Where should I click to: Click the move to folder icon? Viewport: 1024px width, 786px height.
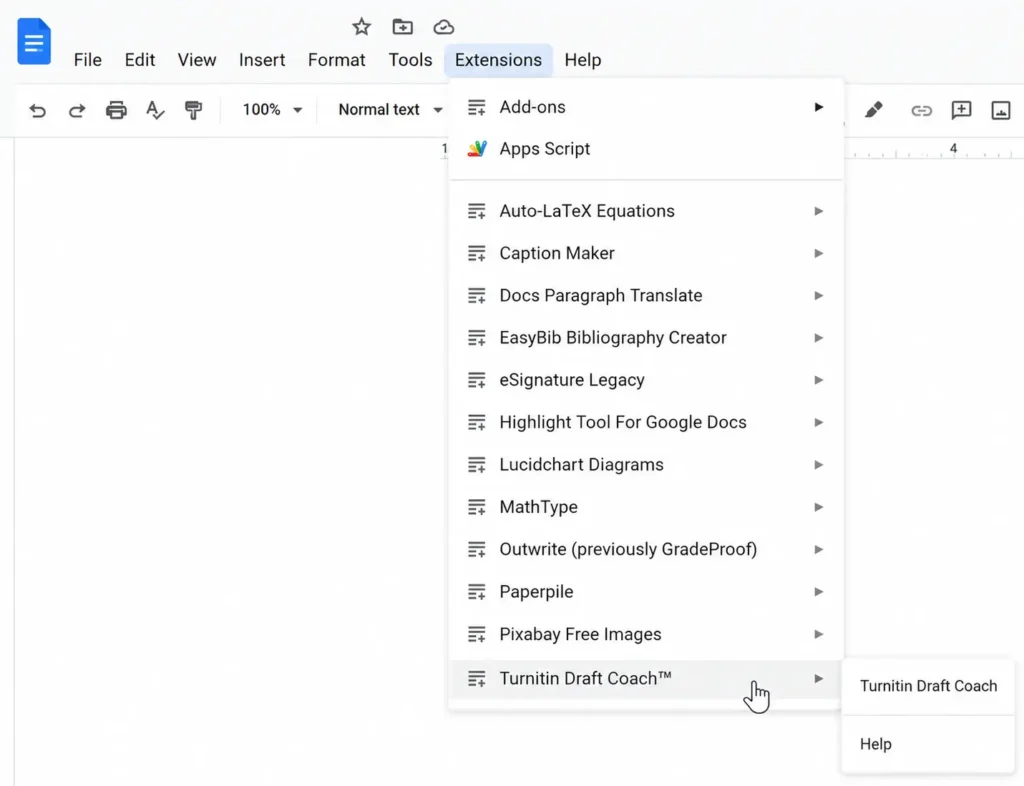402,27
